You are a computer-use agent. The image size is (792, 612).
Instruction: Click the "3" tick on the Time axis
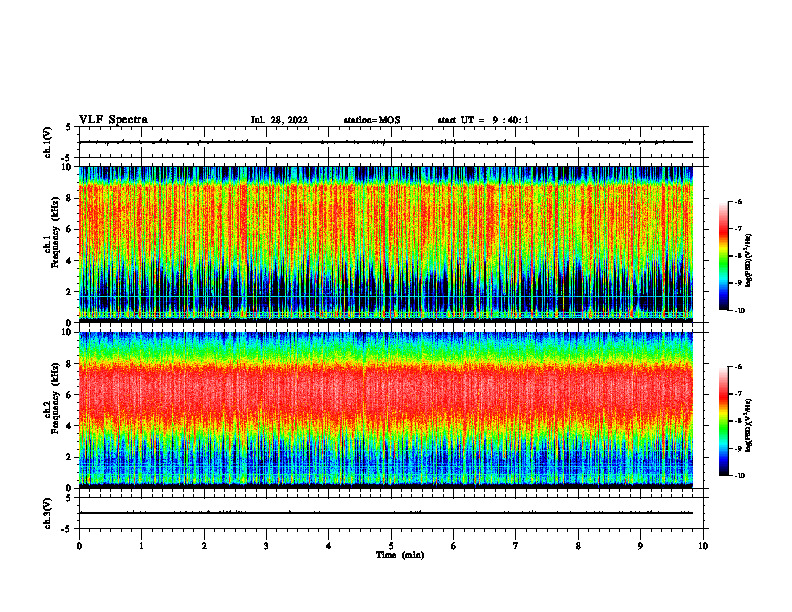click(266, 546)
